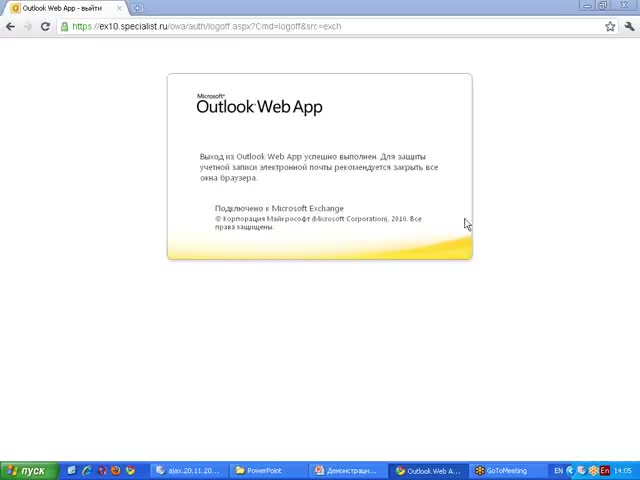The width and height of the screenshot is (640, 480).
Task: Close the Outlook Web App tab
Action: (121, 8)
